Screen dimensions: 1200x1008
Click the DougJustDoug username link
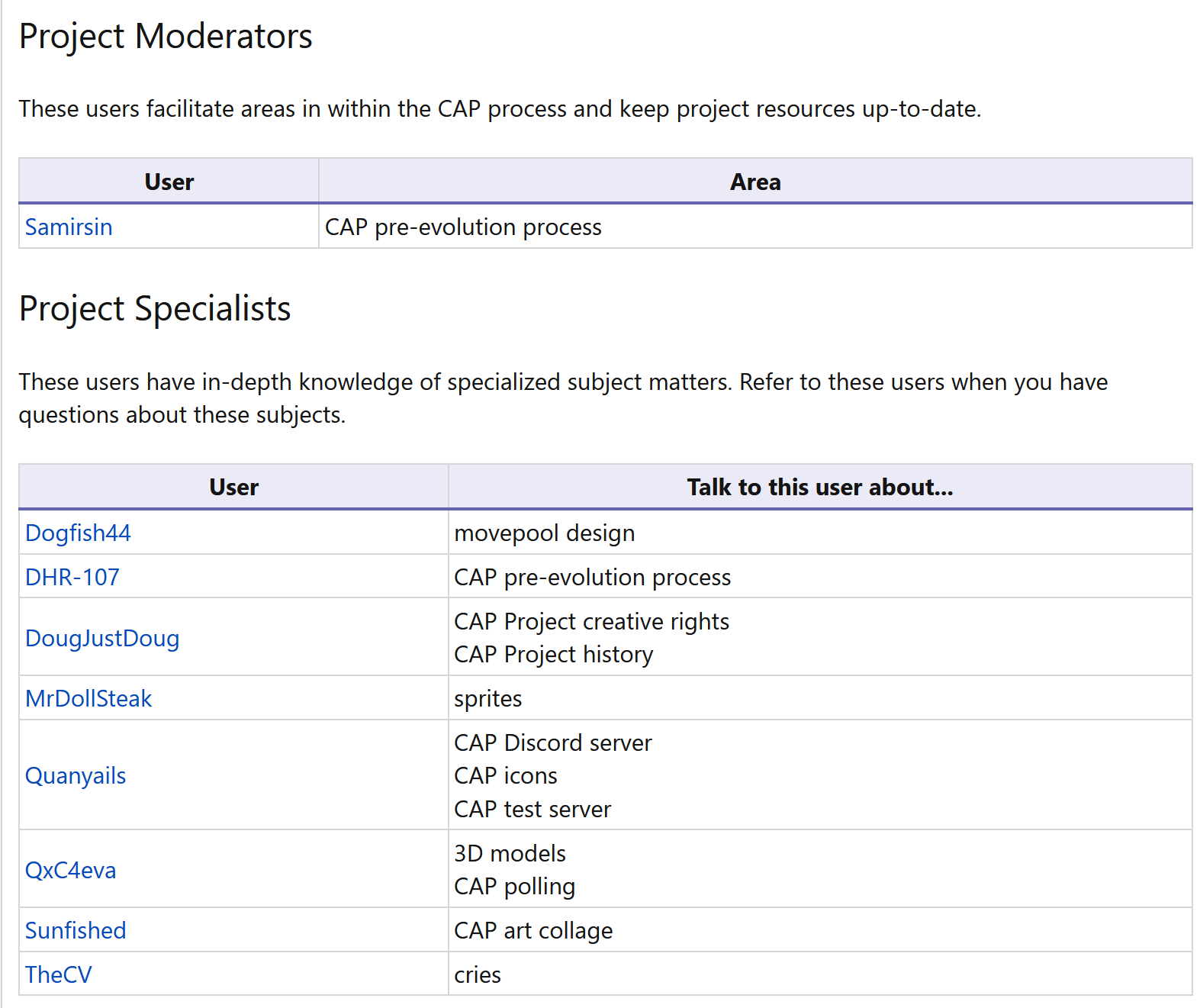(x=102, y=638)
